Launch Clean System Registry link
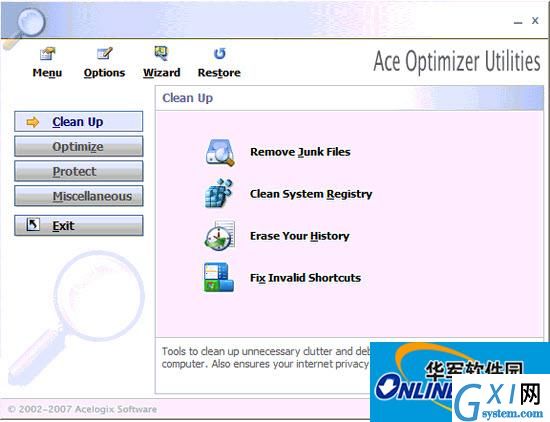Screen dimensions: 550x422 pos(311,194)
